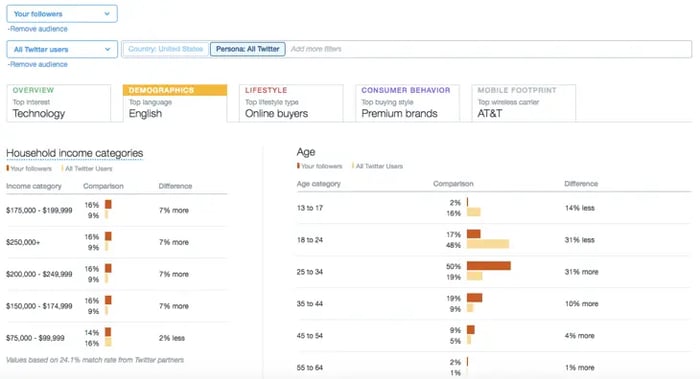Click the Household income categories heading
700x379 pixels.
[x=75, y=153]
